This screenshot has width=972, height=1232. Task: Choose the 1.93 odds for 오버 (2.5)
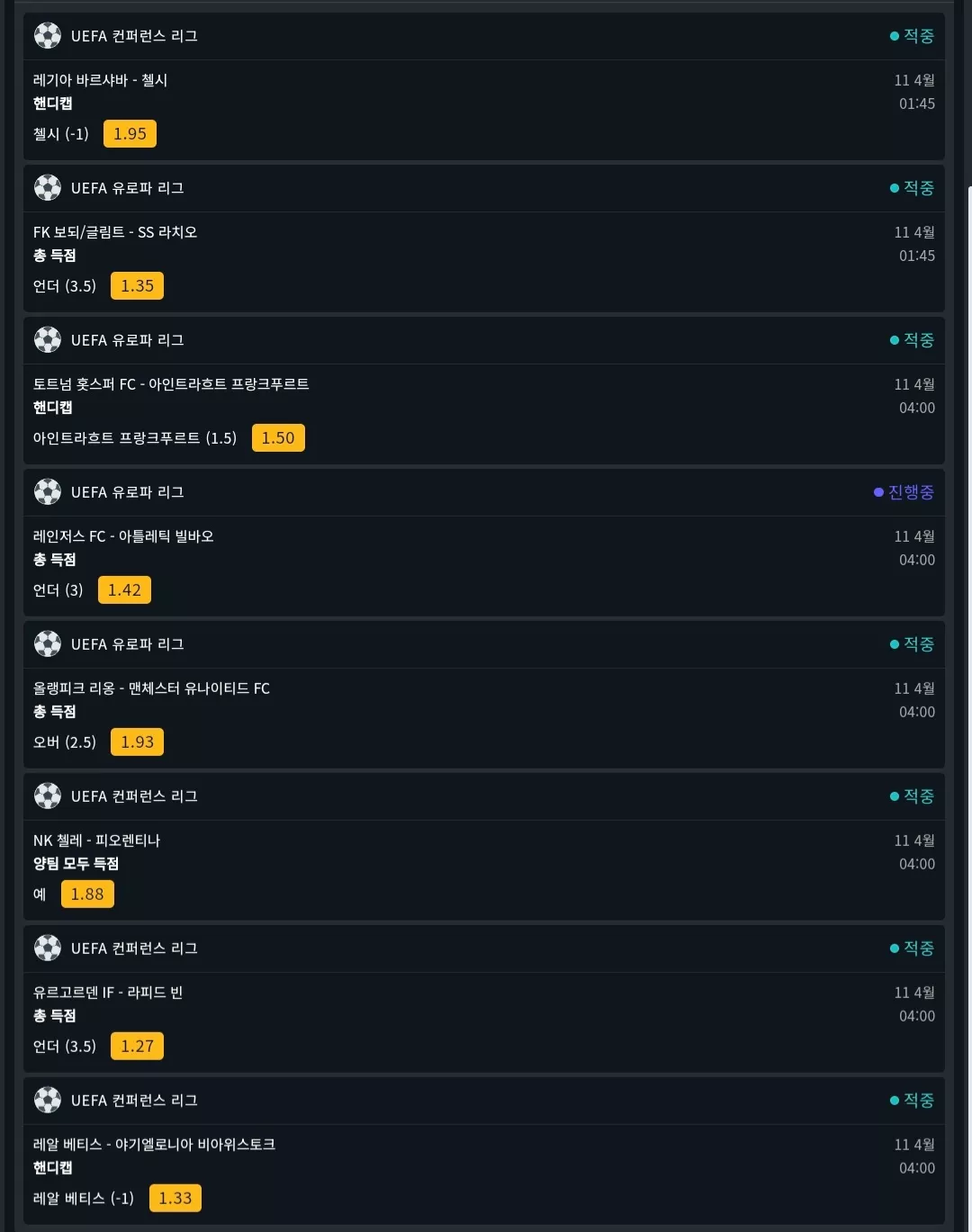(138, 742)
